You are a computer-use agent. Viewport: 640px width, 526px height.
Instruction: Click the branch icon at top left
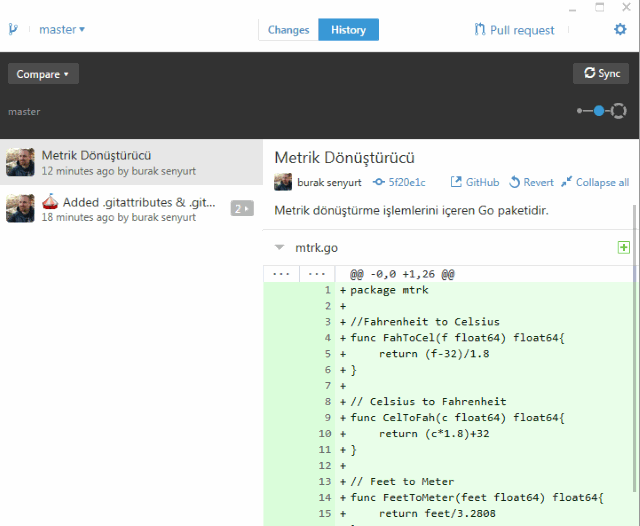click(13, 29)
